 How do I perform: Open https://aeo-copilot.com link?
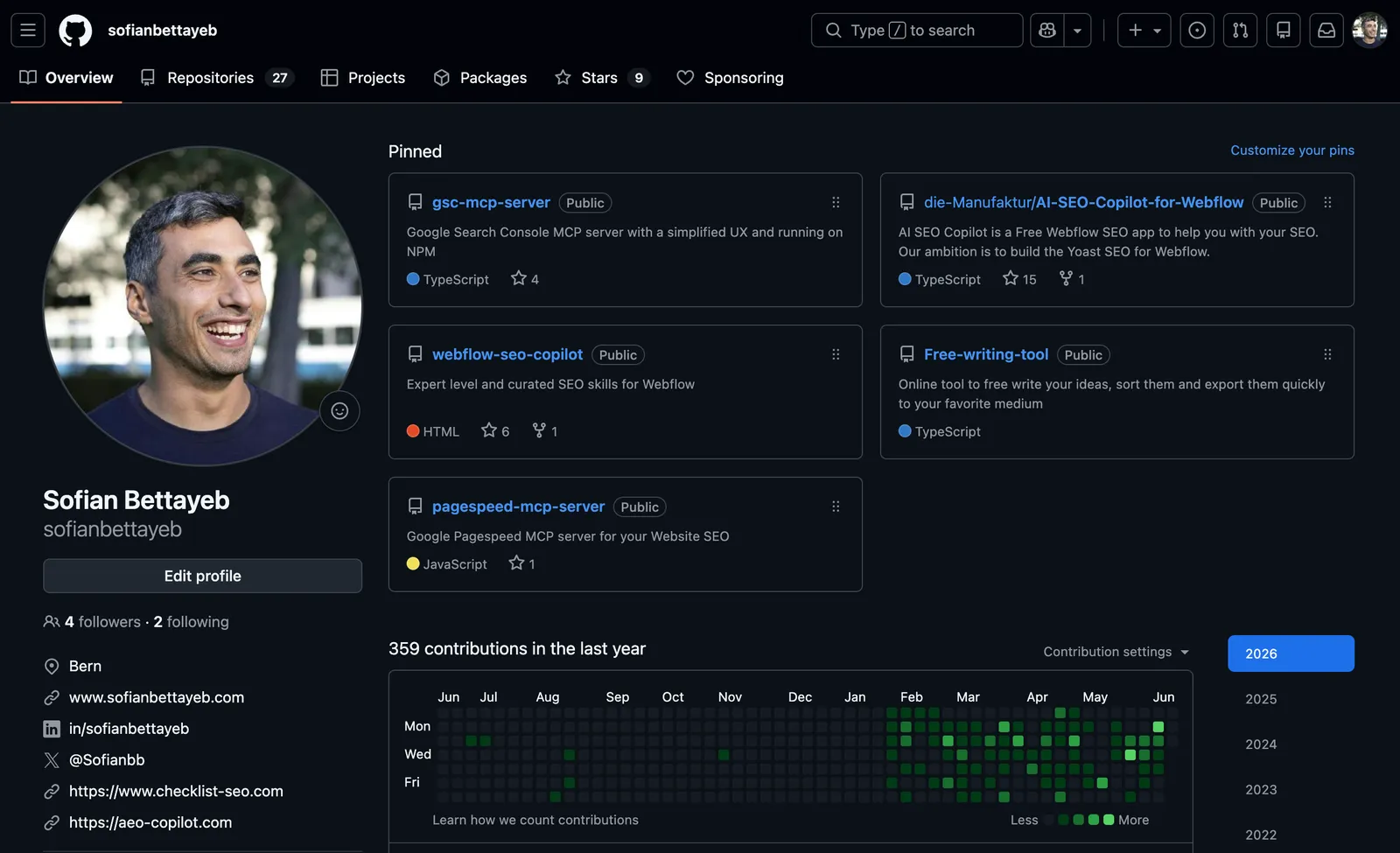(x=150, y=822)
